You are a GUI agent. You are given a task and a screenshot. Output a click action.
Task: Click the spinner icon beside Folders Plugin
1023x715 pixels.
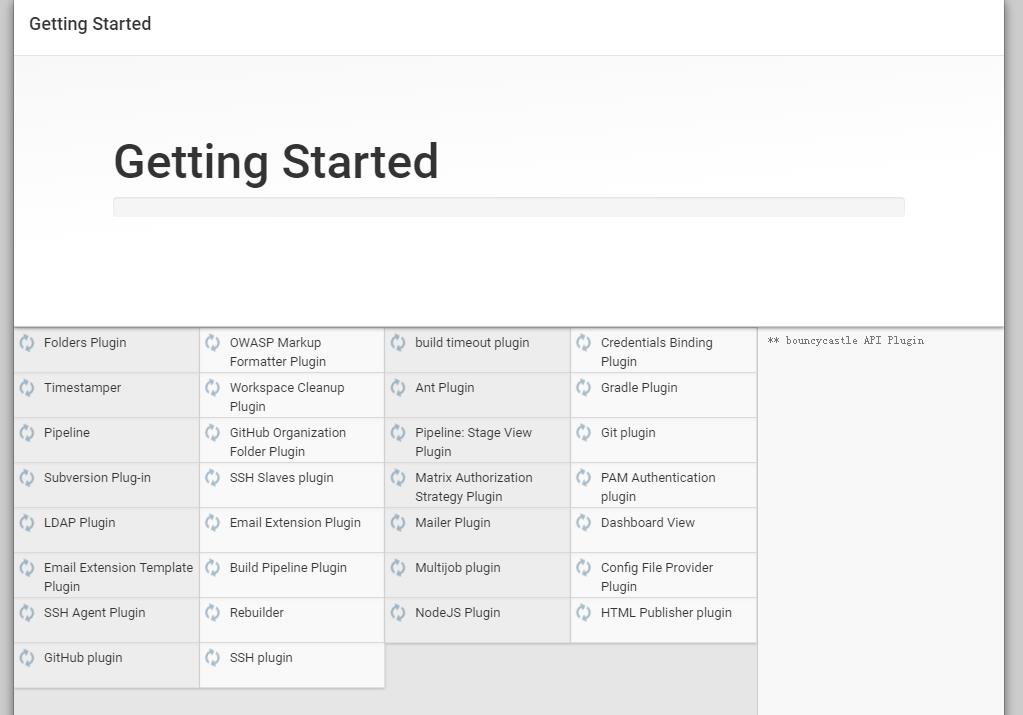(x=27, y=342)
